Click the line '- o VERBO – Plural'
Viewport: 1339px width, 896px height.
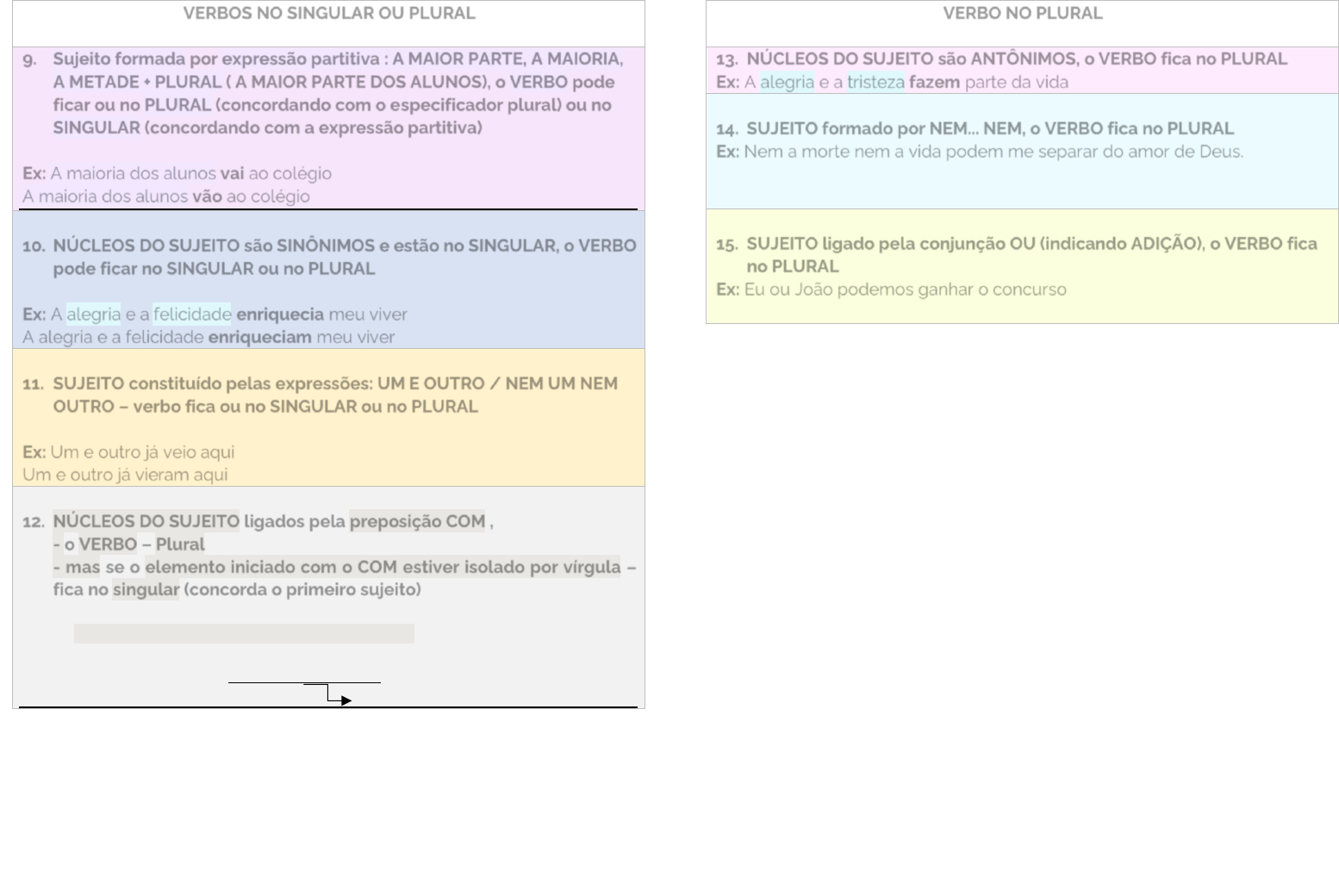pyautogui.click(x=128, y=544)
